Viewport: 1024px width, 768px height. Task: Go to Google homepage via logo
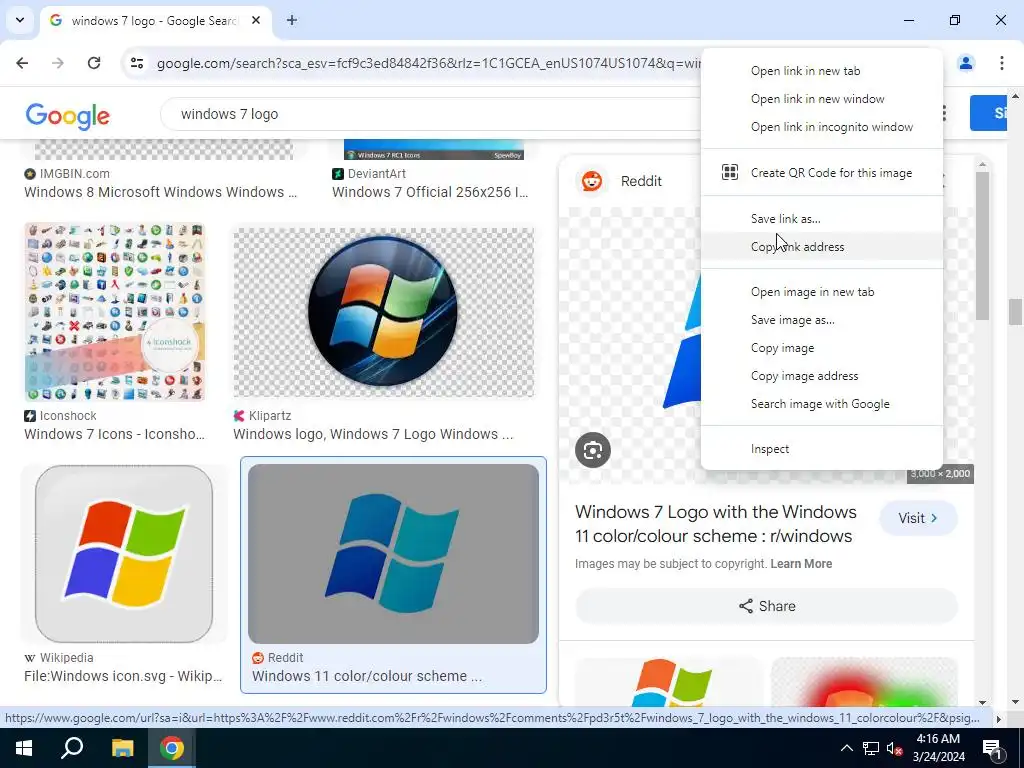coord(67,116)
